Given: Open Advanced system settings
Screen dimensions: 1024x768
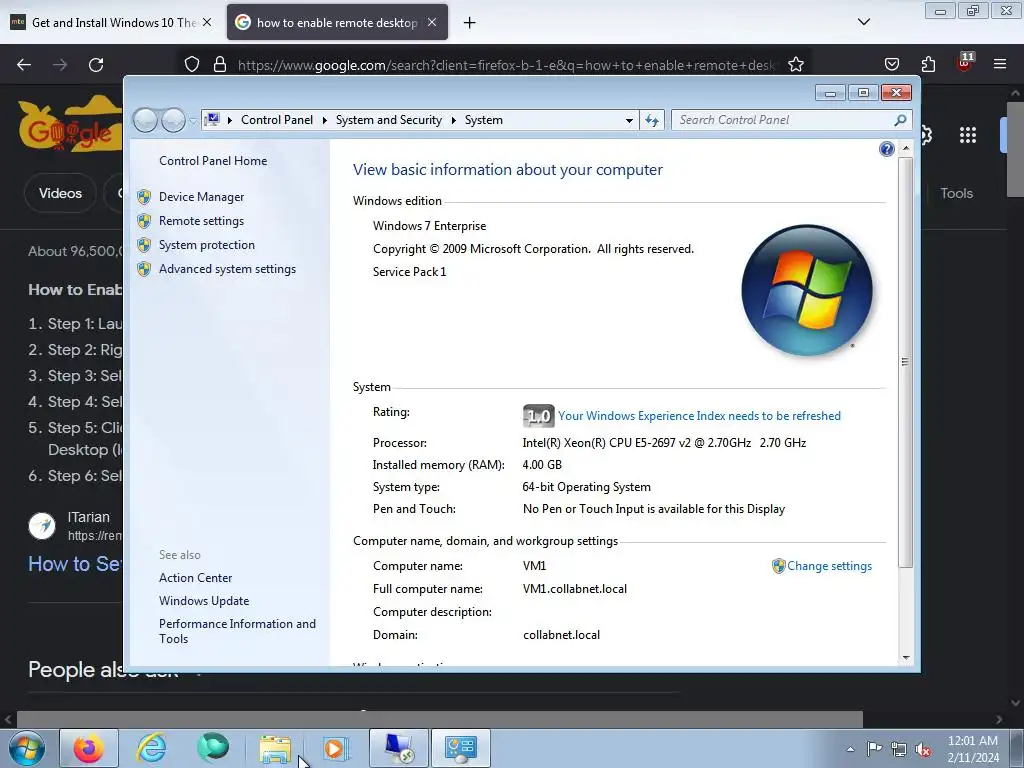Looking at the screenshot, I should point(227,269).
